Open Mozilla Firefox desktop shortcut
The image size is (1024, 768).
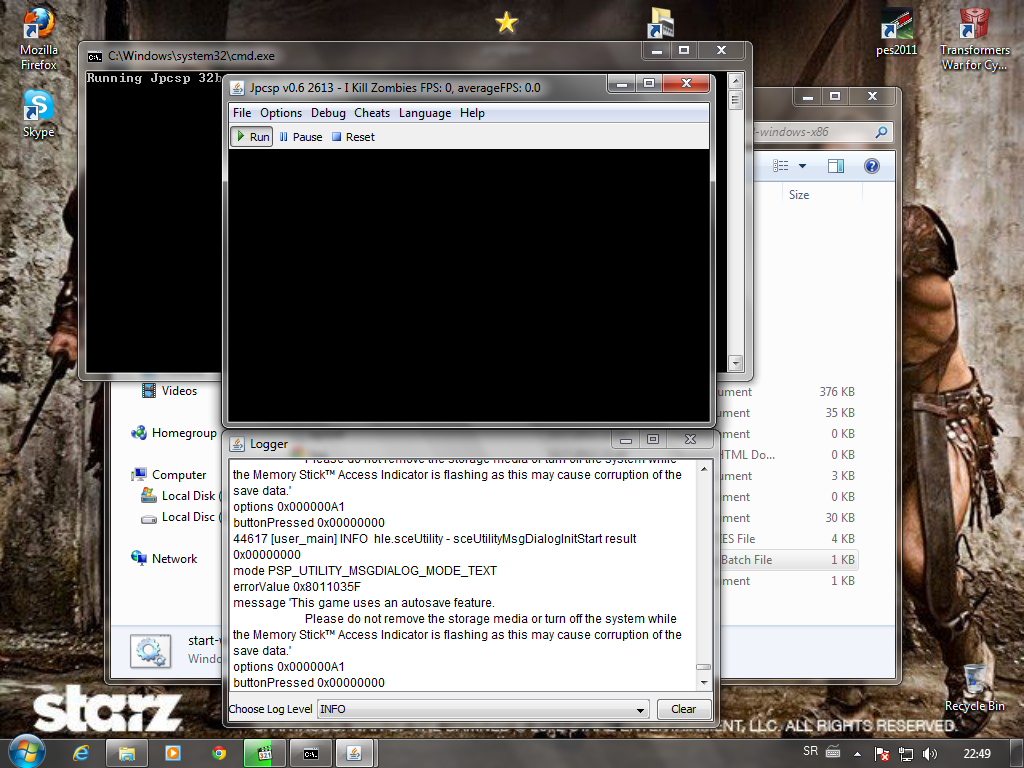38,38
